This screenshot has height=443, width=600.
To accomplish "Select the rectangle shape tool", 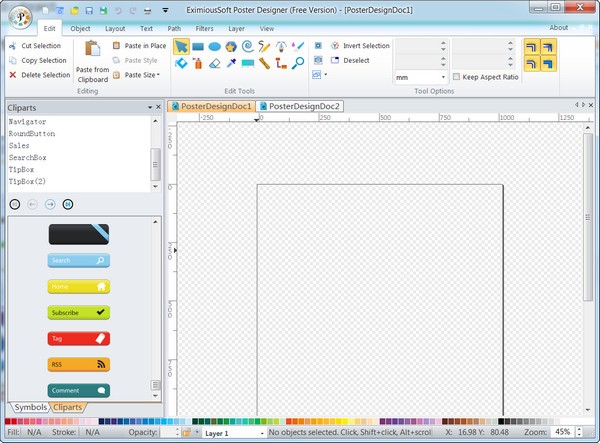I will (198, 46).
